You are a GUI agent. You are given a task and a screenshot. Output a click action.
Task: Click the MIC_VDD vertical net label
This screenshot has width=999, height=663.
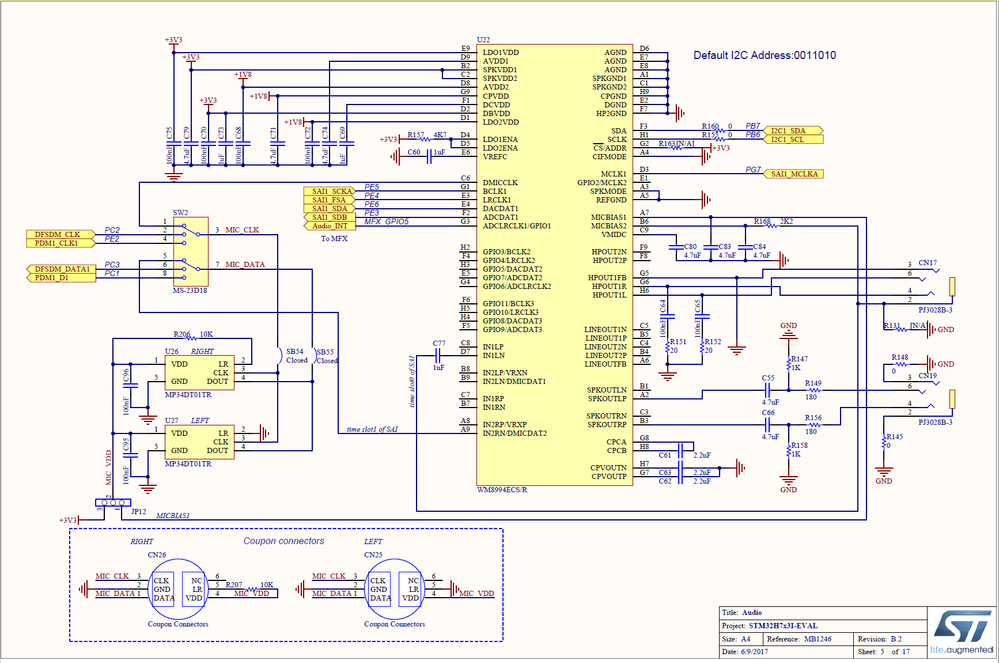108,467
